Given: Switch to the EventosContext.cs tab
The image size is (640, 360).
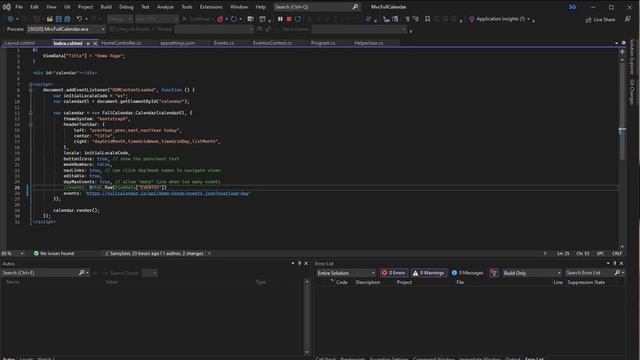Looking at the screenshot, I should 272,43.
